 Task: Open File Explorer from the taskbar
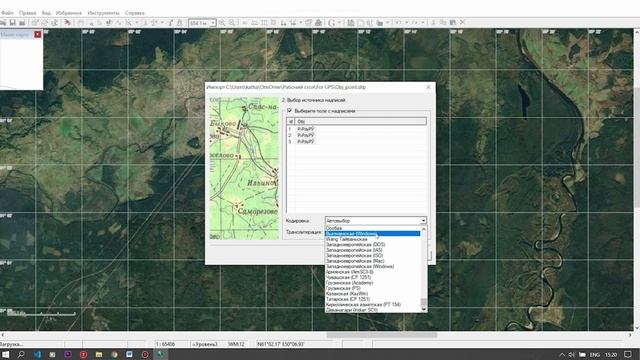99,355
